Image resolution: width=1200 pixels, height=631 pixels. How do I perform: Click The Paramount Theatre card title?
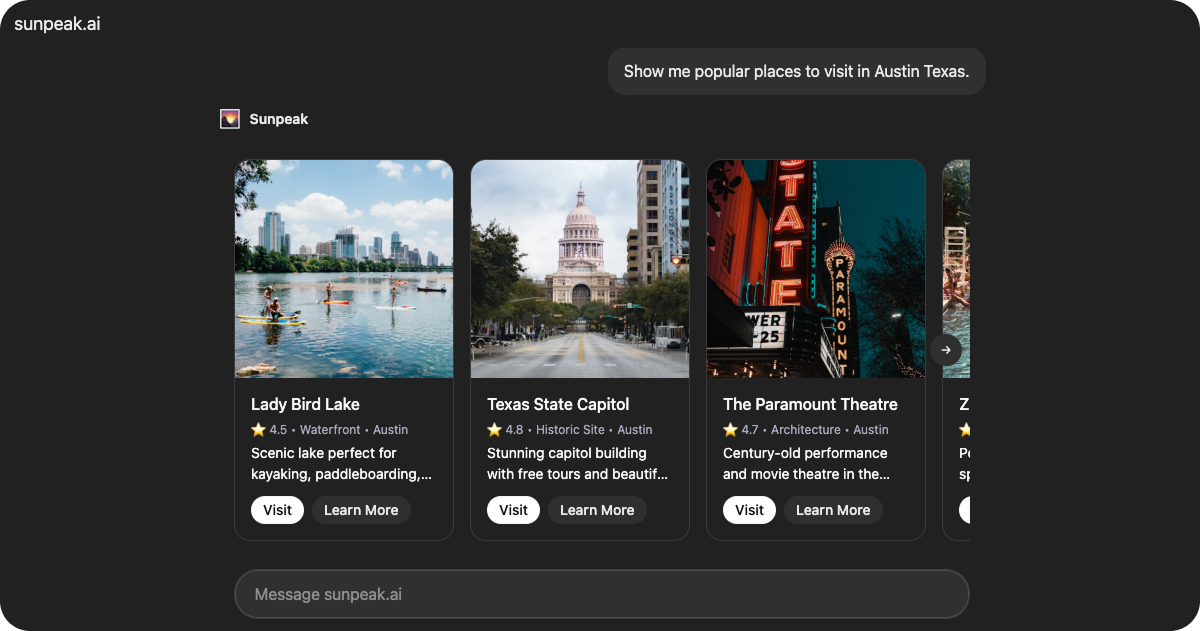tap(810, 404)
